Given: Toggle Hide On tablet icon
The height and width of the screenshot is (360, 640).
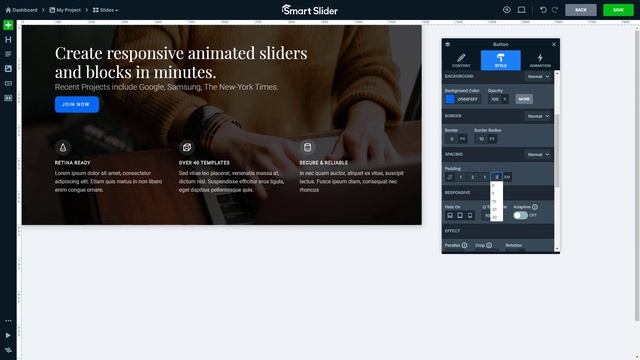Looking at the screenshot, I should coord(460,216).
